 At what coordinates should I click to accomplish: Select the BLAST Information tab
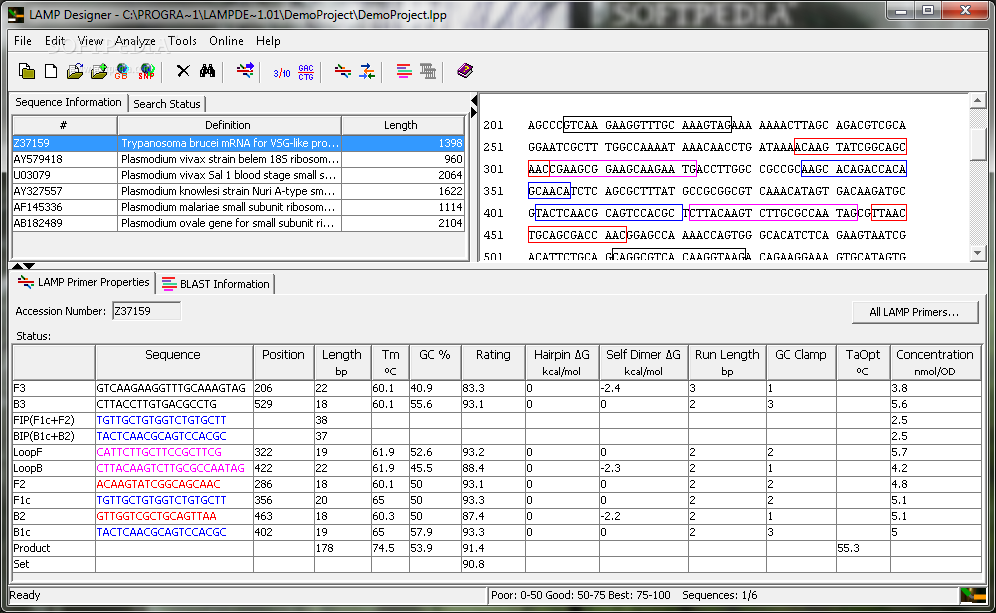click(x=216, y=284)
